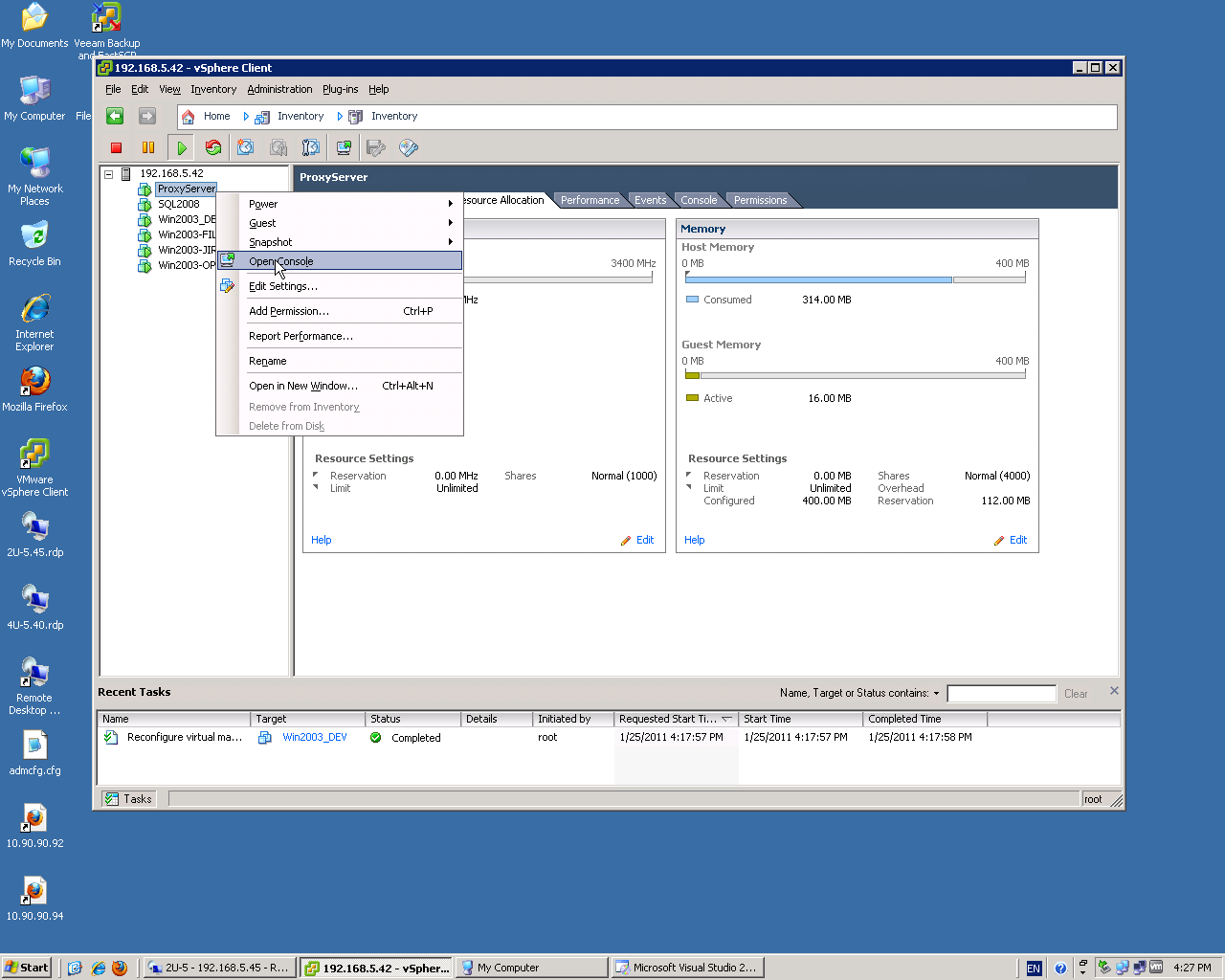This screenshot has width=1225, height=980.
Task: Open the Administration menu
Action: point(279,89)
